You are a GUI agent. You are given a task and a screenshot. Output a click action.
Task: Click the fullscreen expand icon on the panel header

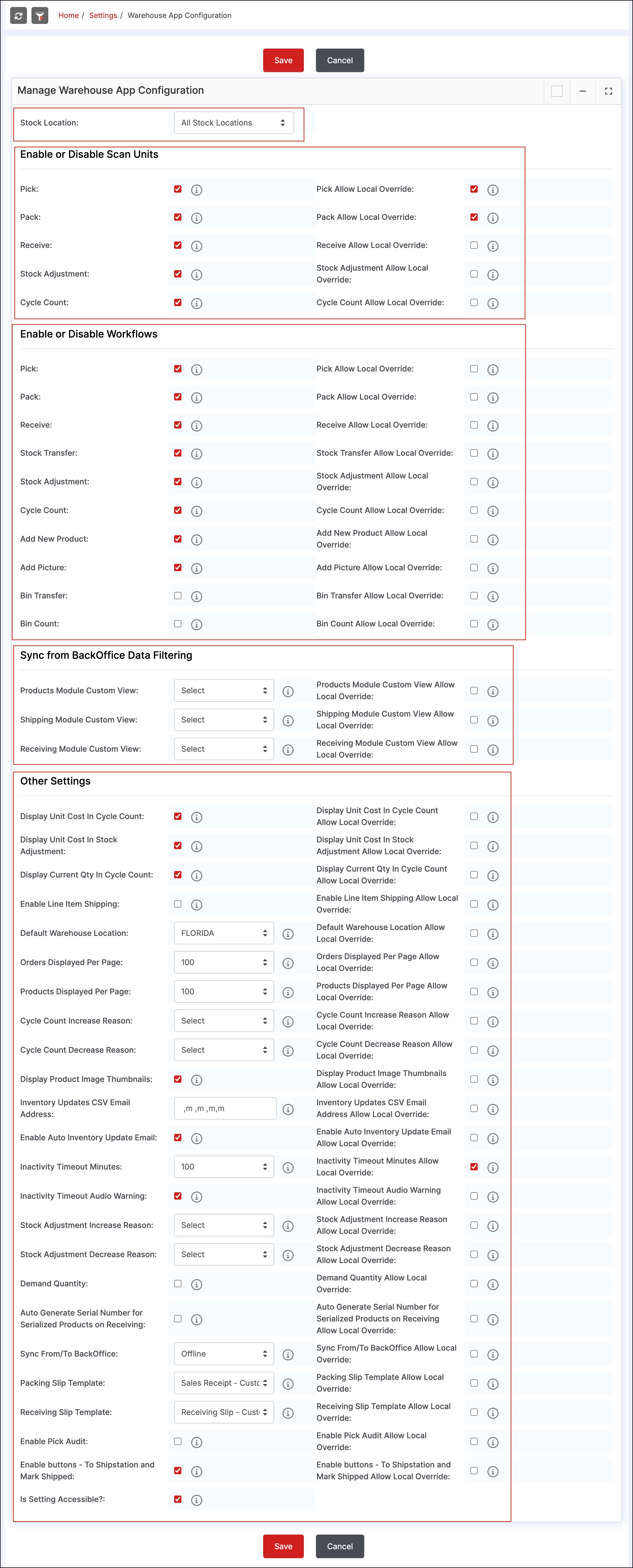coord(607,91)
